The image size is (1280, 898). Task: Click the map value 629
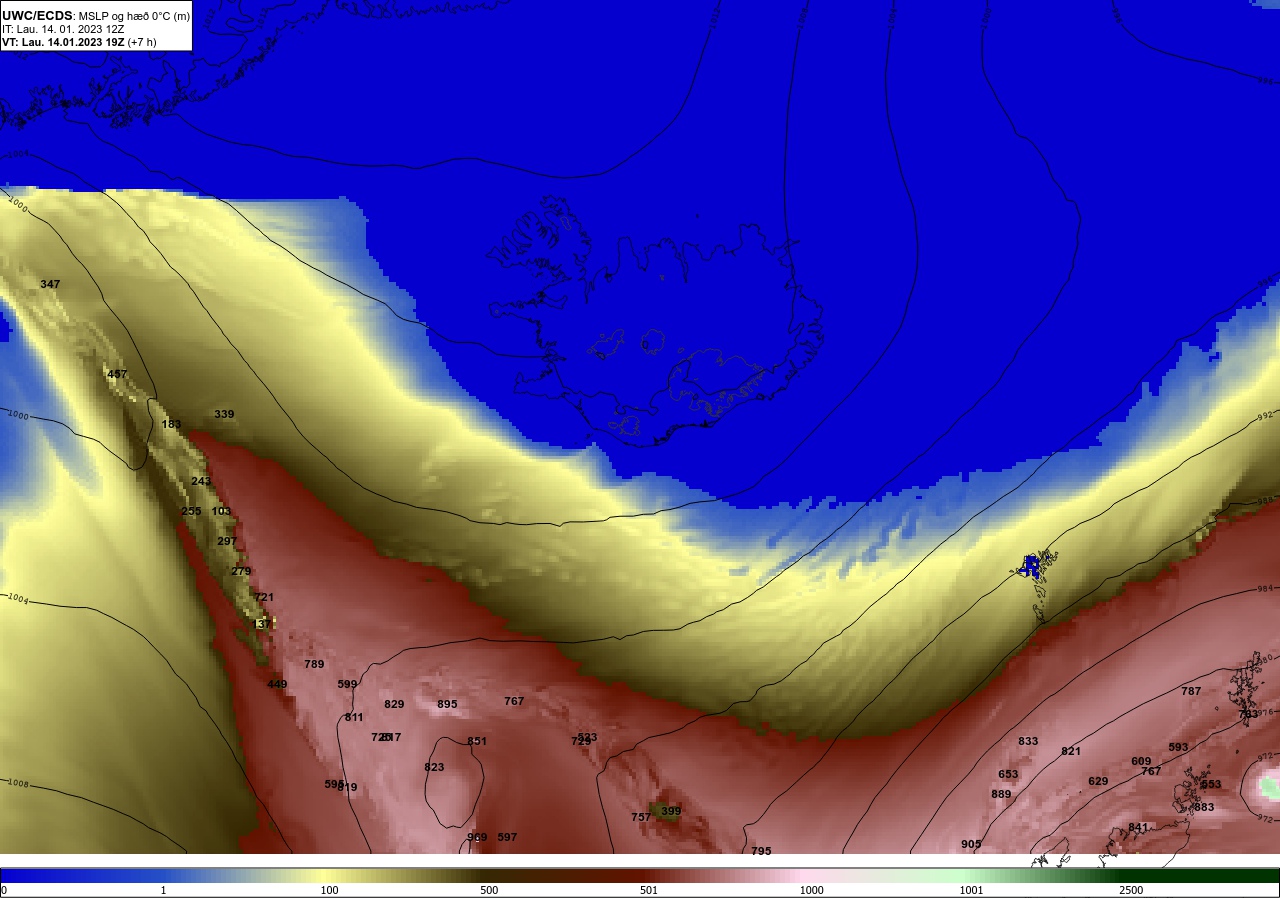click(1098, 781)
